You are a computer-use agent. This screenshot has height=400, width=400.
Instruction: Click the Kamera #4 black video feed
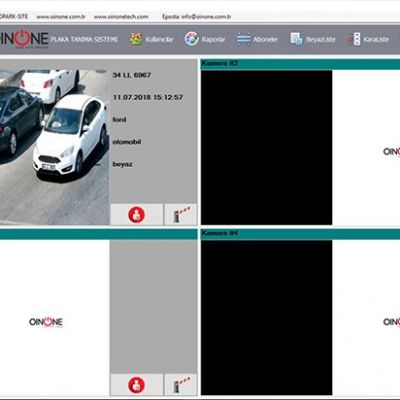coord(266,318)
